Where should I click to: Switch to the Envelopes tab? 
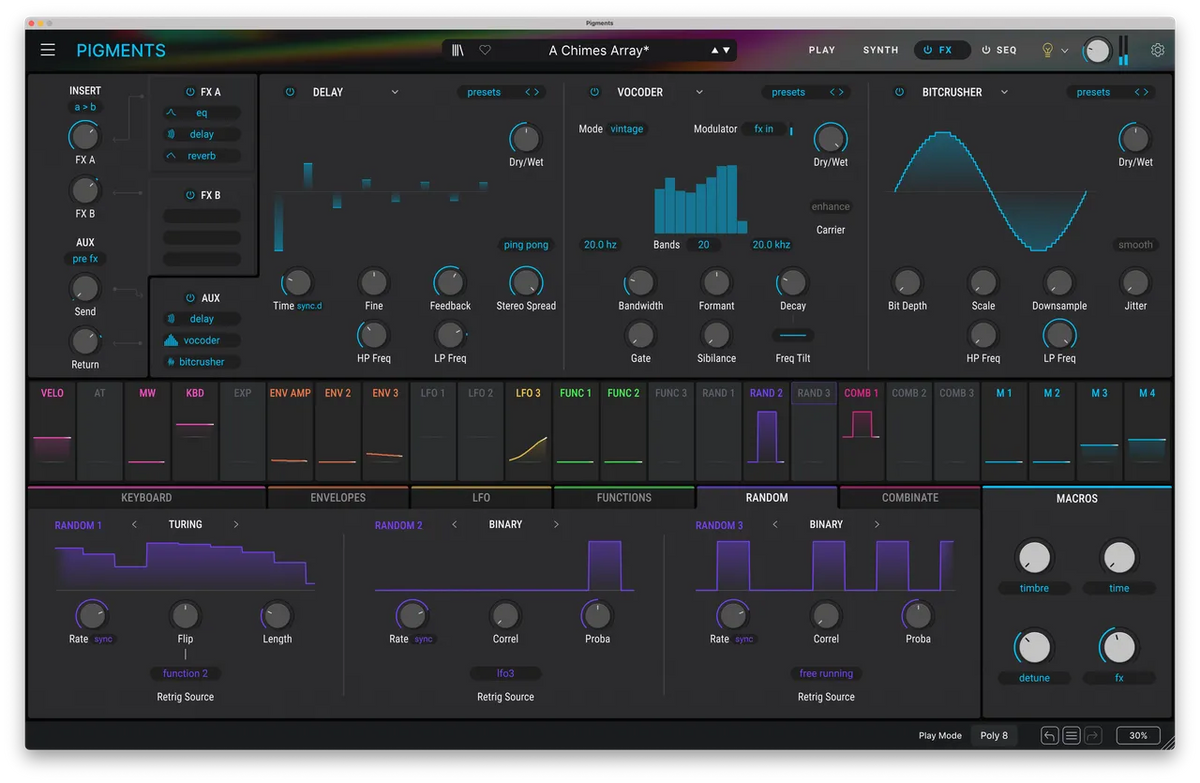pos(338,497)
